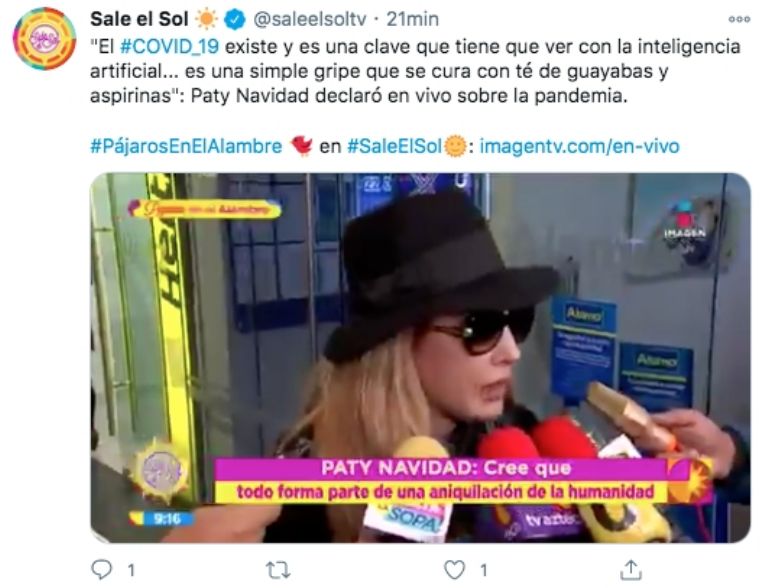This screenshot has width=768, height=588.
Task: Click the red bird emoji in tweet
Action: coord(301,146)
